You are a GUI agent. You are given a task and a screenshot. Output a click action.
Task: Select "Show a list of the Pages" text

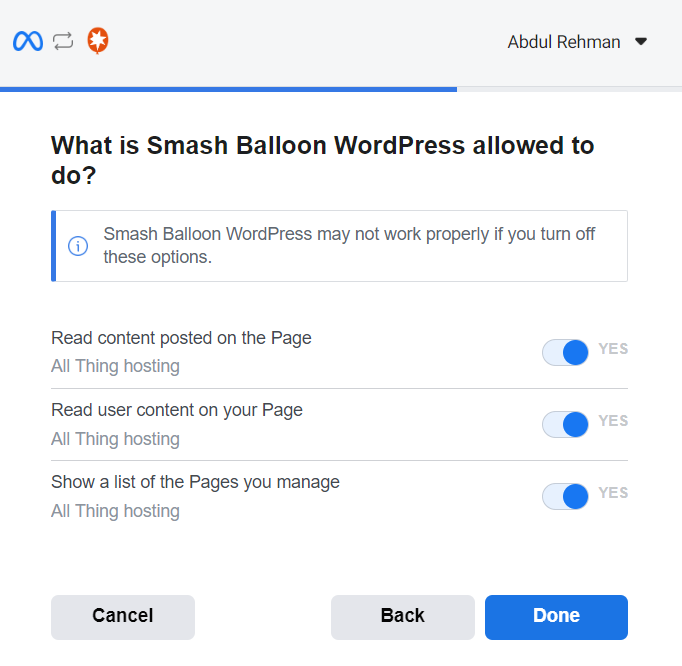(x=195, y=482)
